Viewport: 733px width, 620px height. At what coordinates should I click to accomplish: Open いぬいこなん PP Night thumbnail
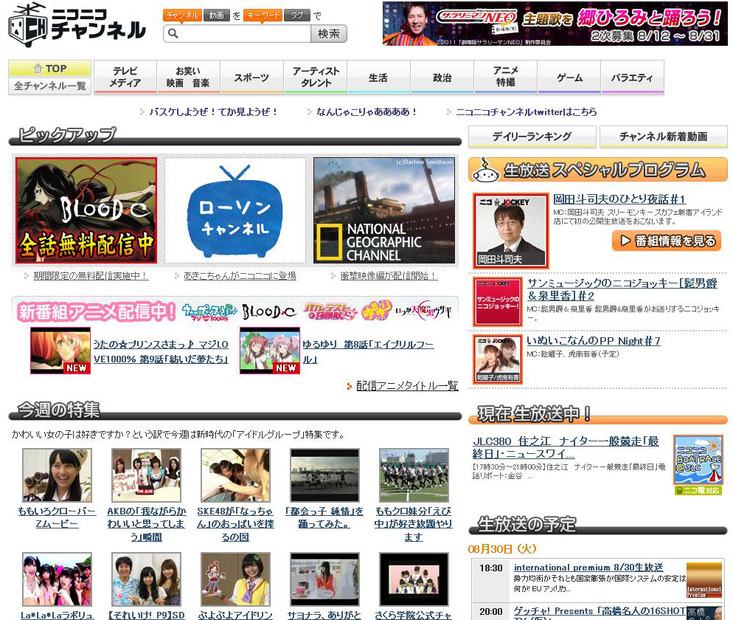pyautogui.click(x=497, y=360)
